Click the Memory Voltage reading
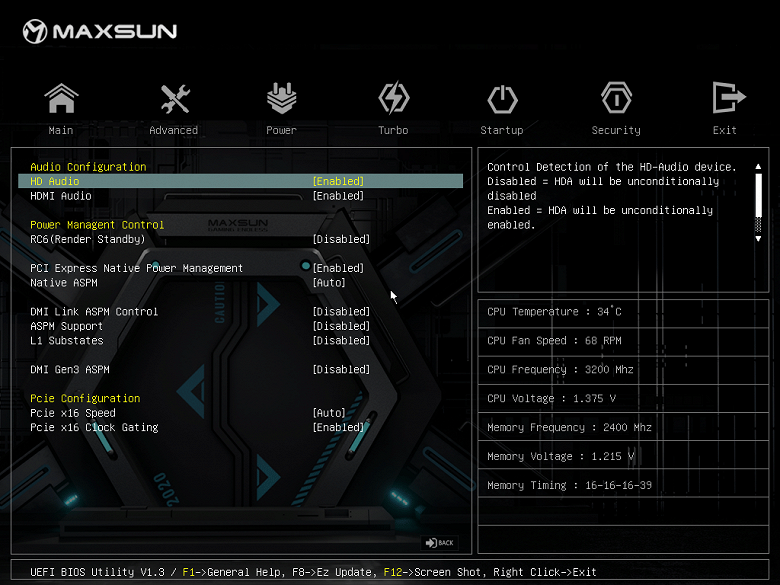The image size is (780, 585). 561,456
